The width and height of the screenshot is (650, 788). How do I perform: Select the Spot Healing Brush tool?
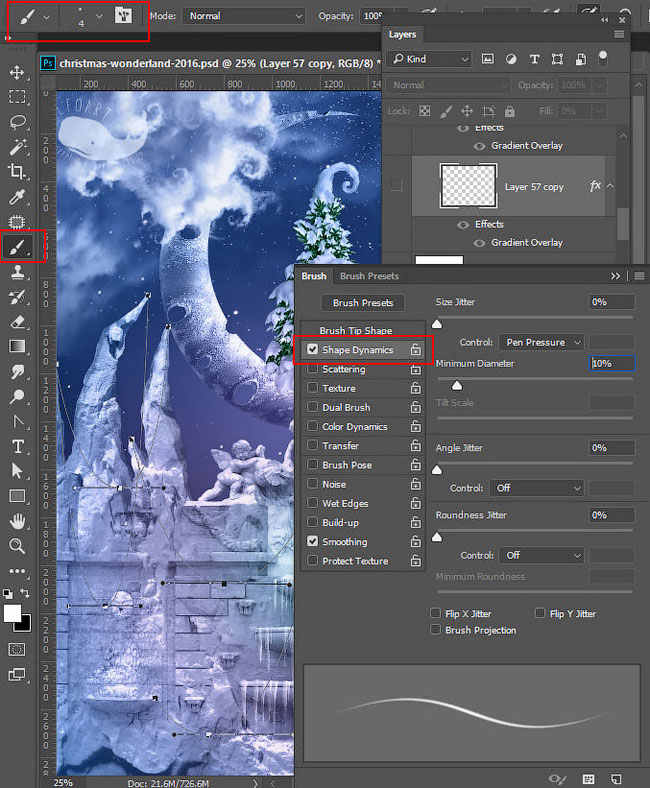[17, 222]
